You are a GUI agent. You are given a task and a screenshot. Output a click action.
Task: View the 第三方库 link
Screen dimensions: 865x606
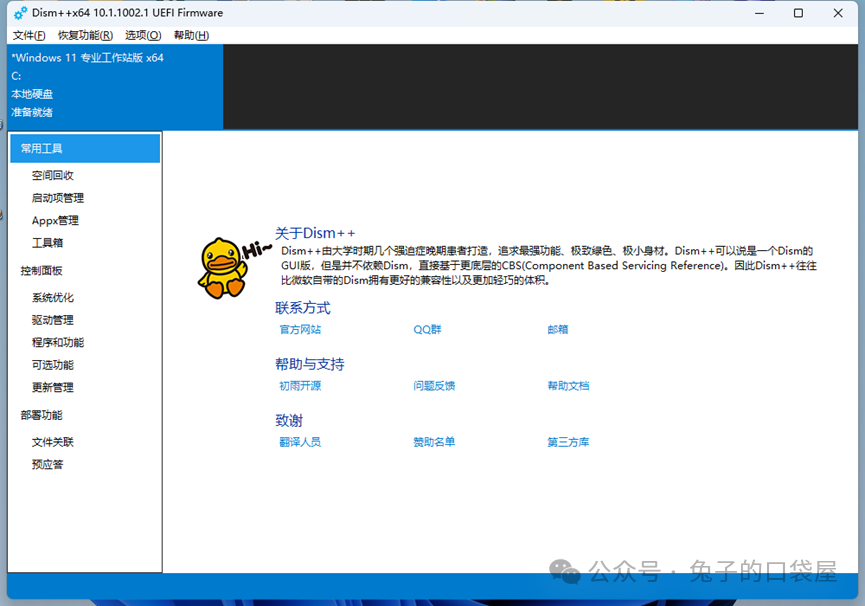click(568, 442)
